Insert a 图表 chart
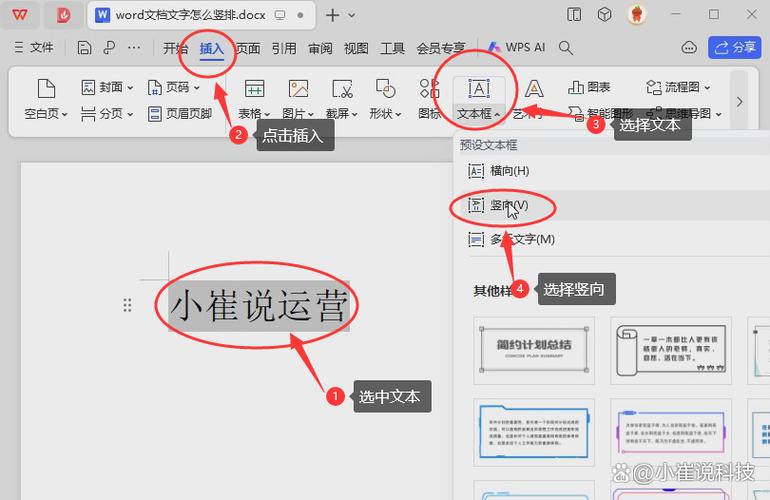 pyautogui.click(x=589, y=87)
